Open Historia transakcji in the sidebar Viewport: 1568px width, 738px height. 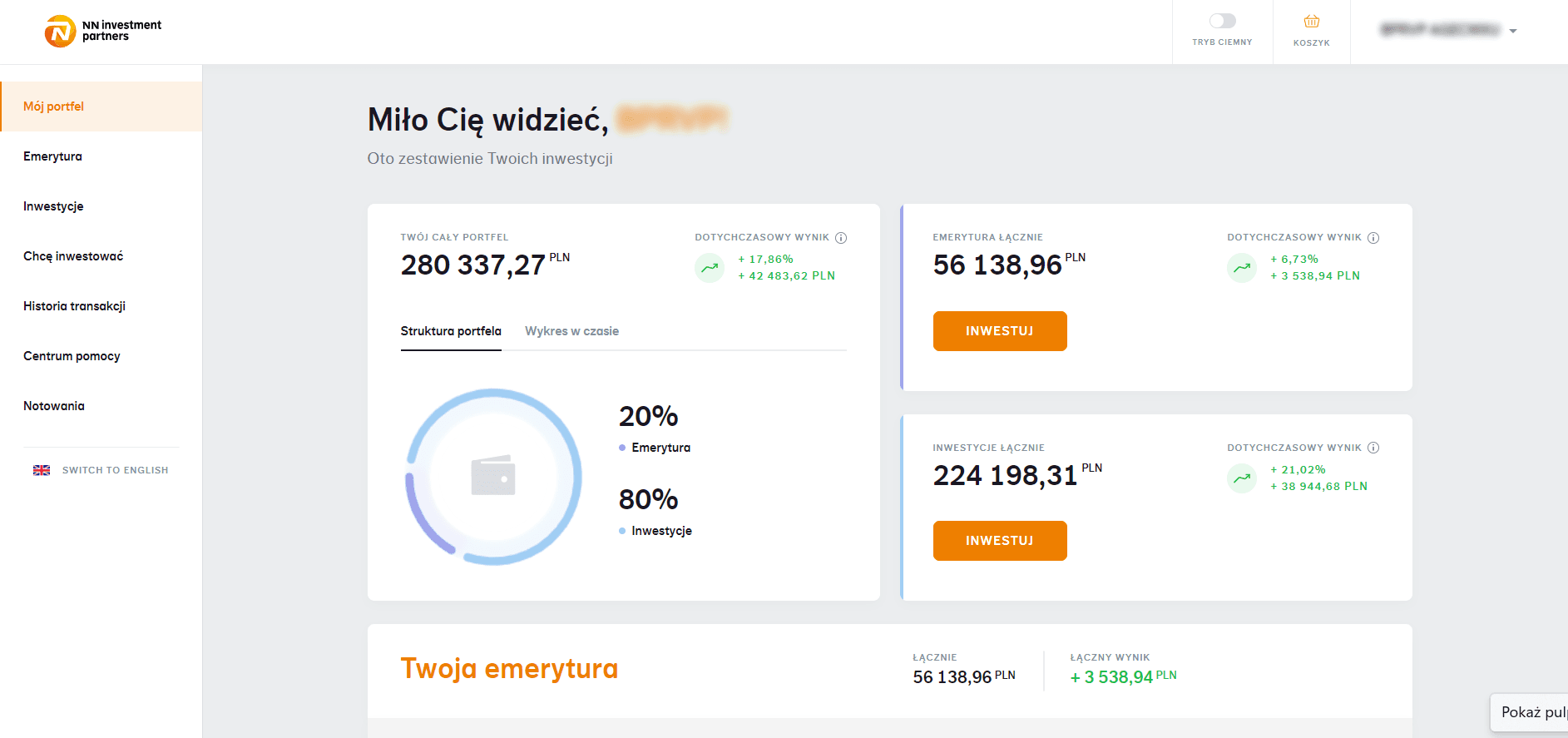tap(74, 306)
